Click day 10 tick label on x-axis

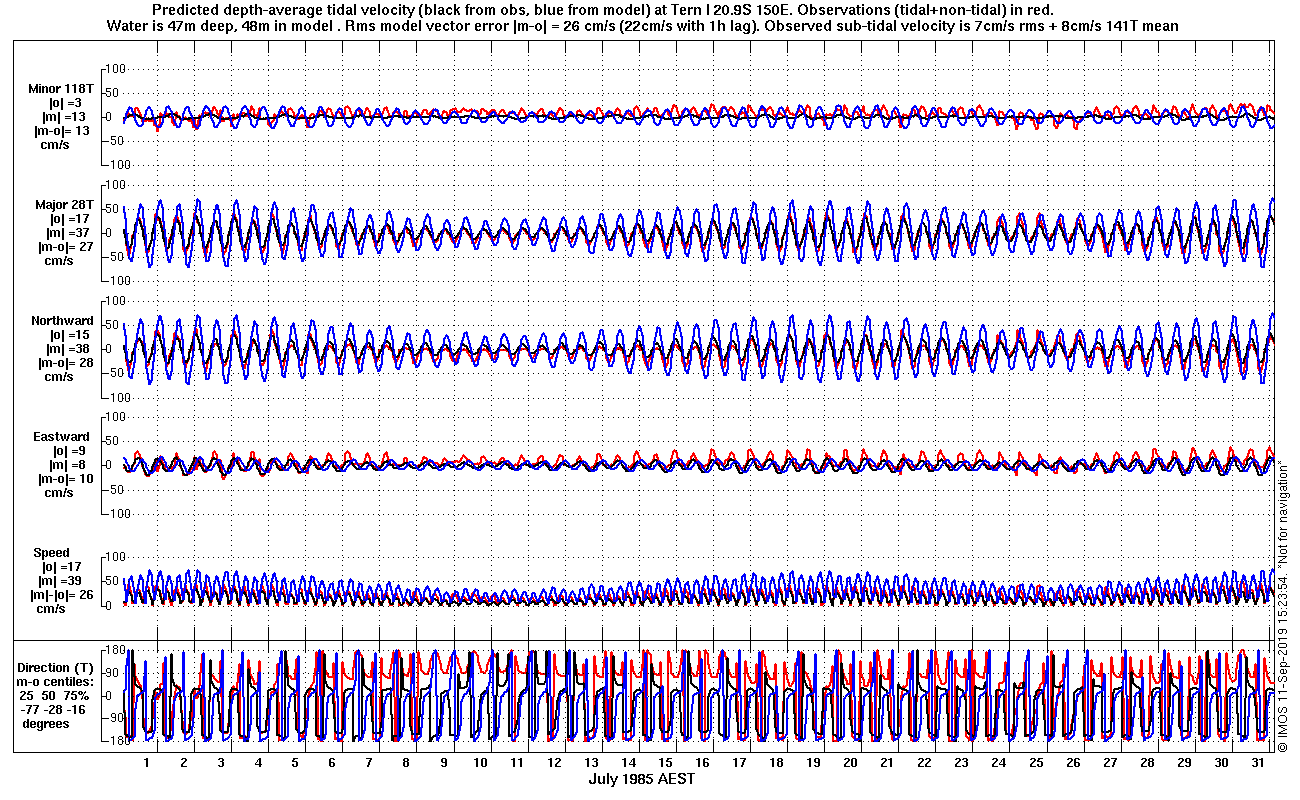(x=480, y=763)
